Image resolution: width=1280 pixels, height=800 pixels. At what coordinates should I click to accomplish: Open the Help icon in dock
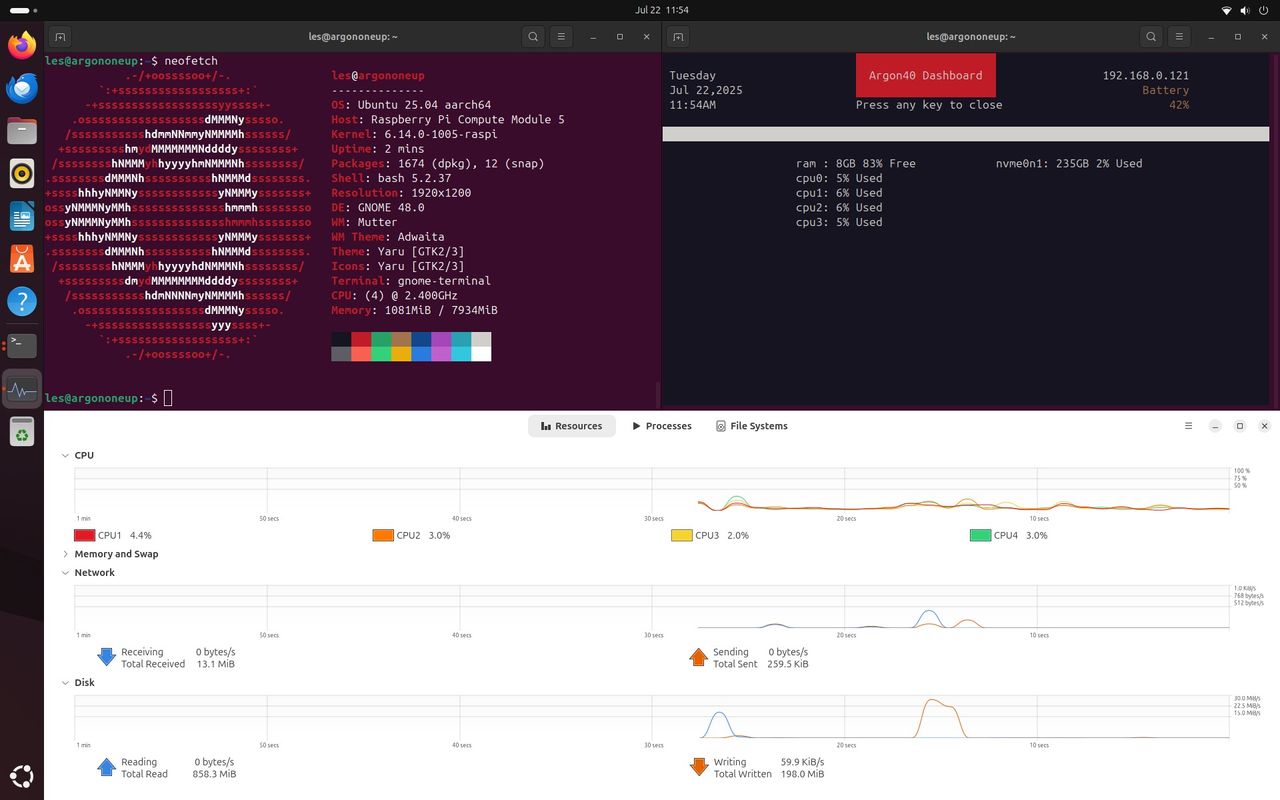click(x=22, y=302)
